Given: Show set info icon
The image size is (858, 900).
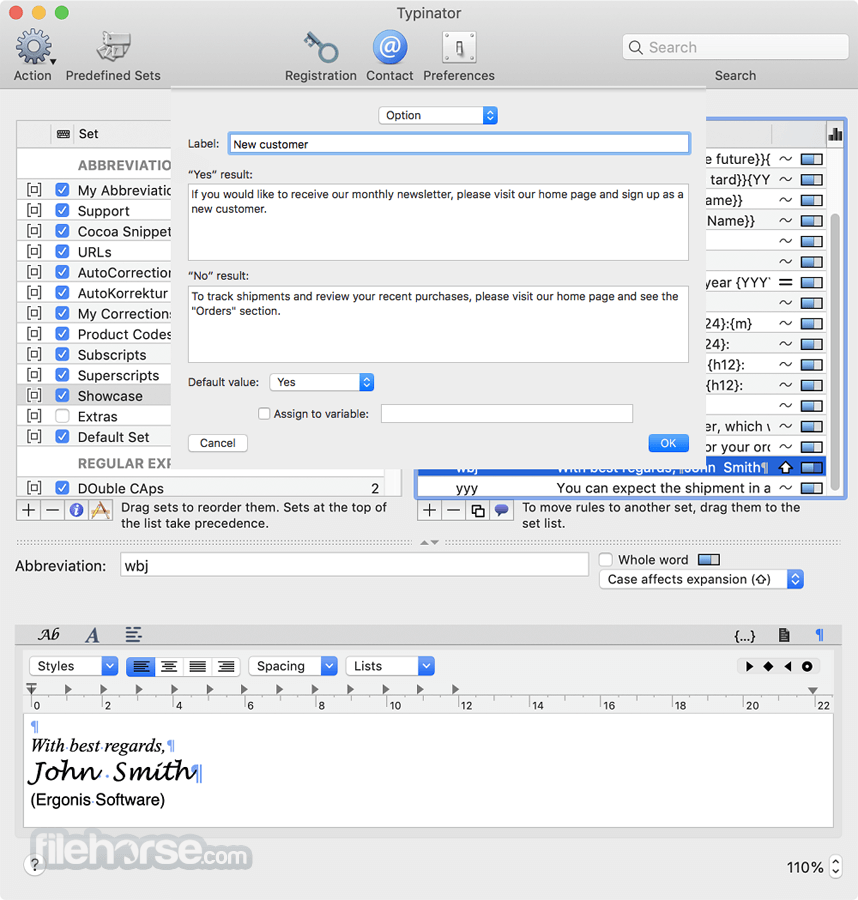Looking at the screenshot, I should (76, 510).
